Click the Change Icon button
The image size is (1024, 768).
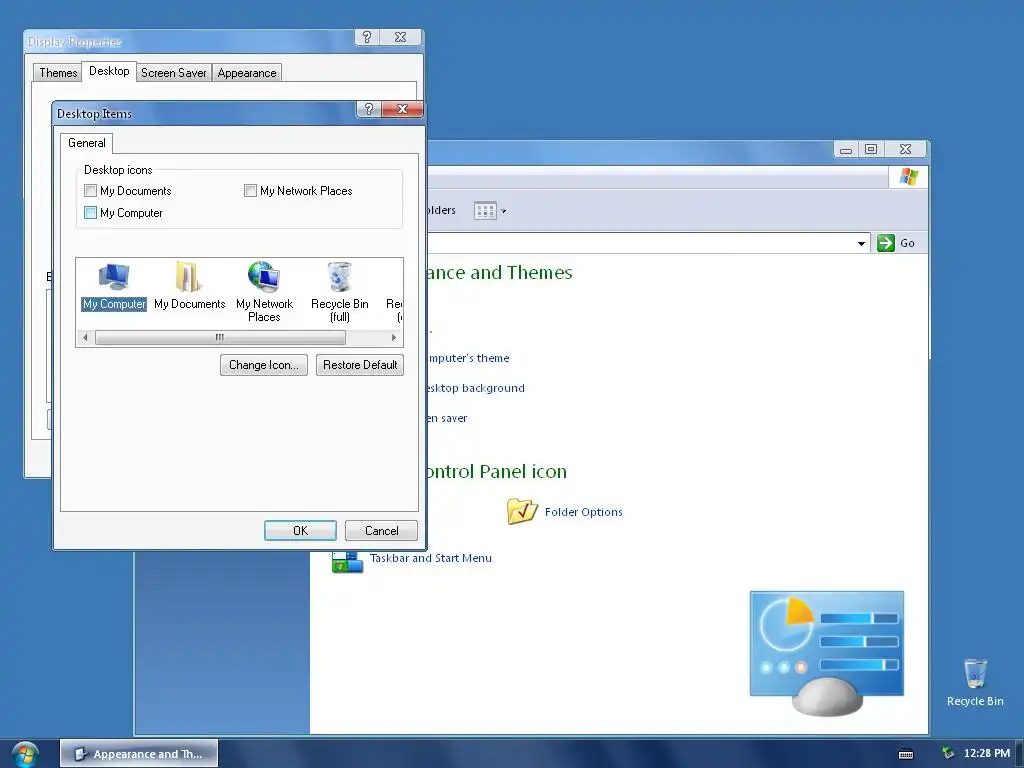pyautogui.click(x=264, y=365)
